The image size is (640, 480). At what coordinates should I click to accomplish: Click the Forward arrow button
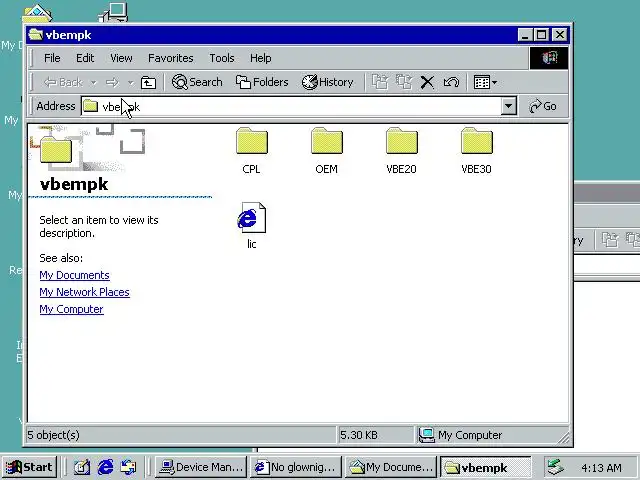[112, 82]
